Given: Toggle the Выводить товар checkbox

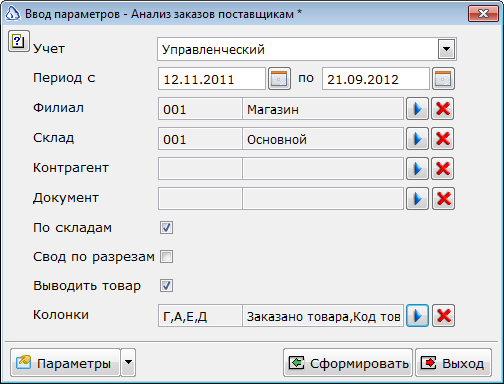Looking at the screenshot, I should pyautogui.click(x=166, y=286).
